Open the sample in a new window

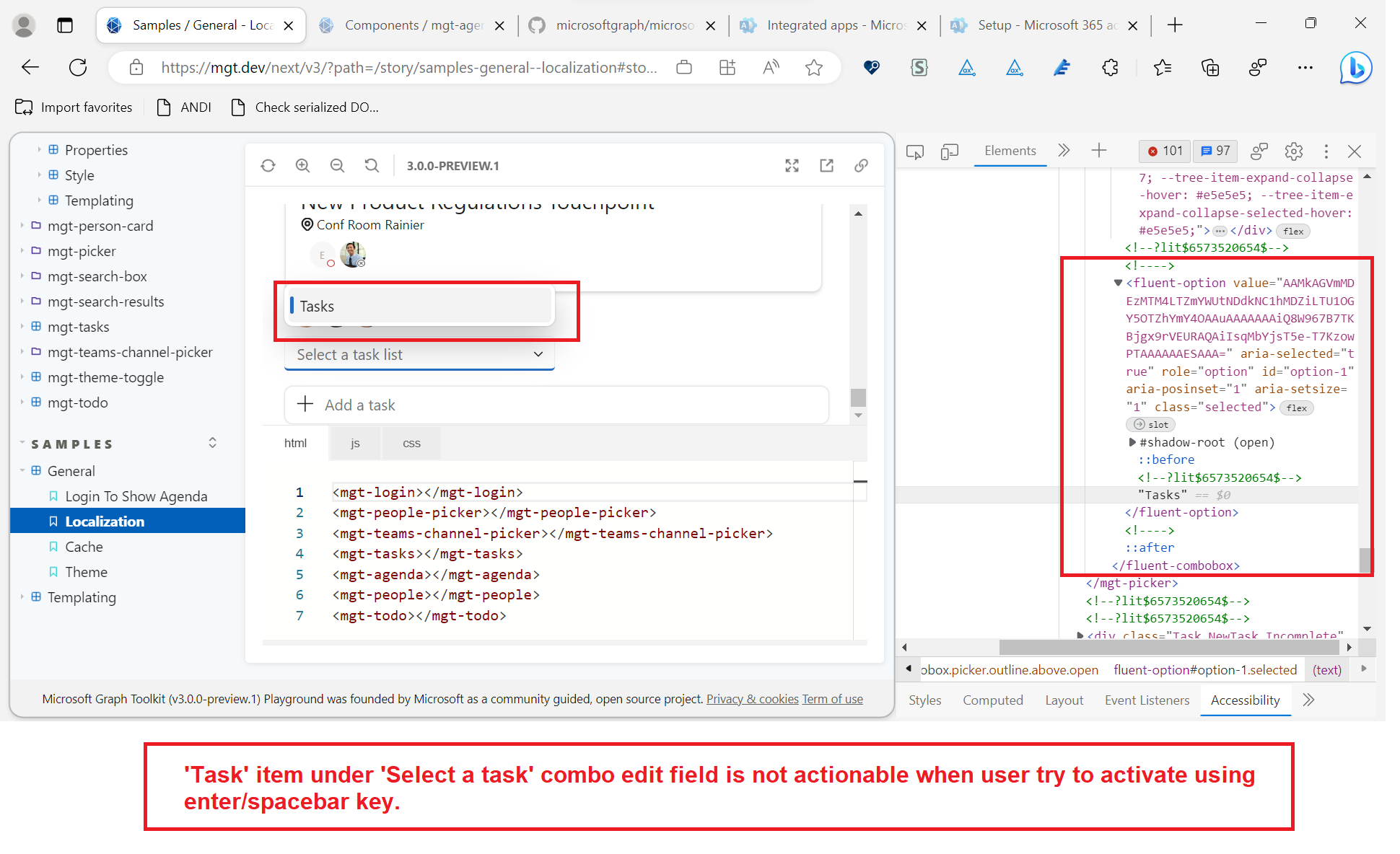coord(826,165)
